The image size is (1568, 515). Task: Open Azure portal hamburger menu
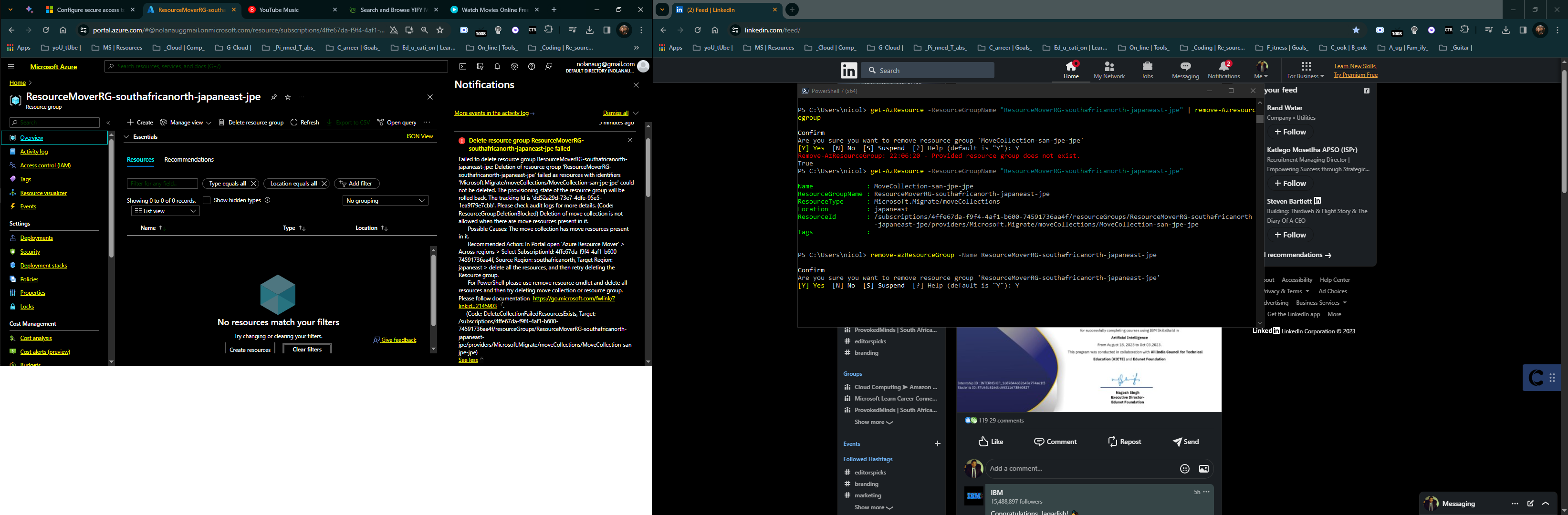click(11, 67)
